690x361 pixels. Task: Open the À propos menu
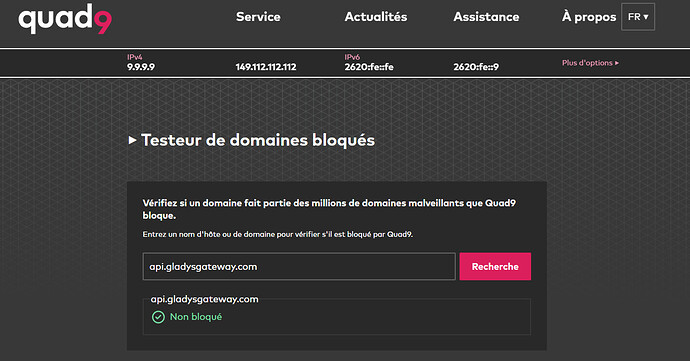[589, 17]
